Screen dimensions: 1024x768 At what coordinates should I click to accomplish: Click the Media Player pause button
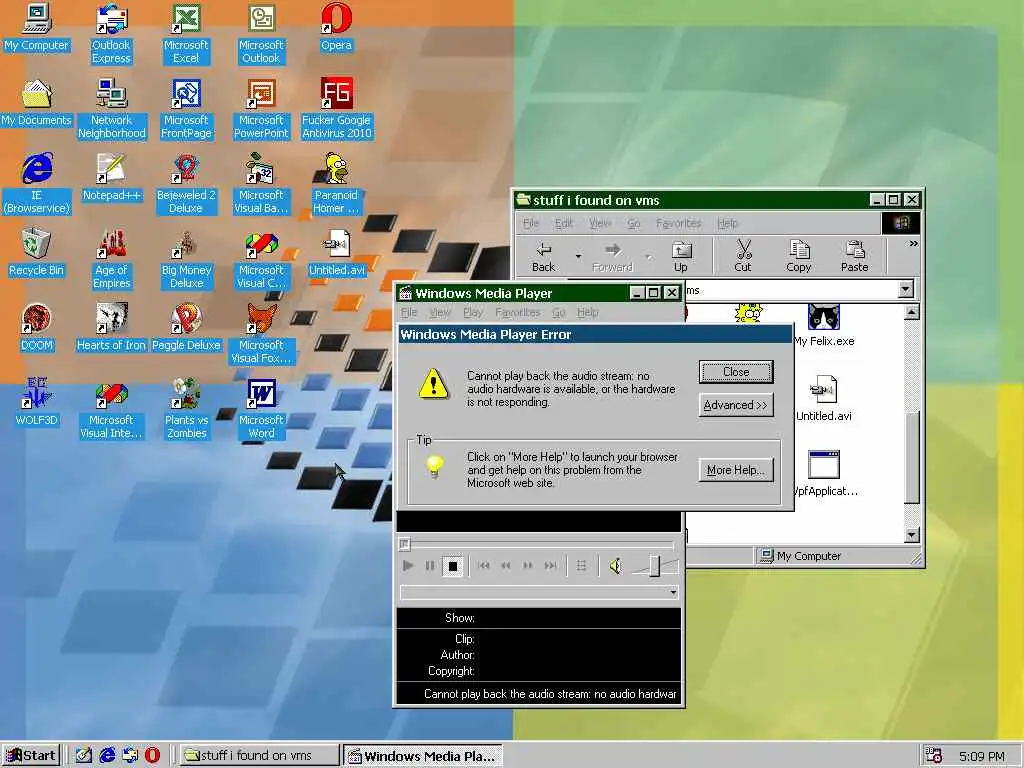430,566
